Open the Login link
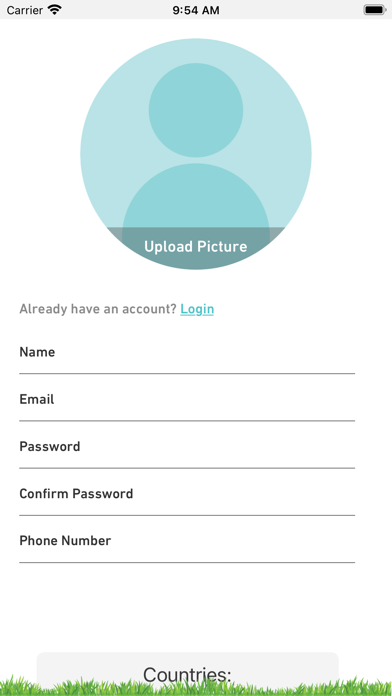392x696 pixels. [197, 309]
